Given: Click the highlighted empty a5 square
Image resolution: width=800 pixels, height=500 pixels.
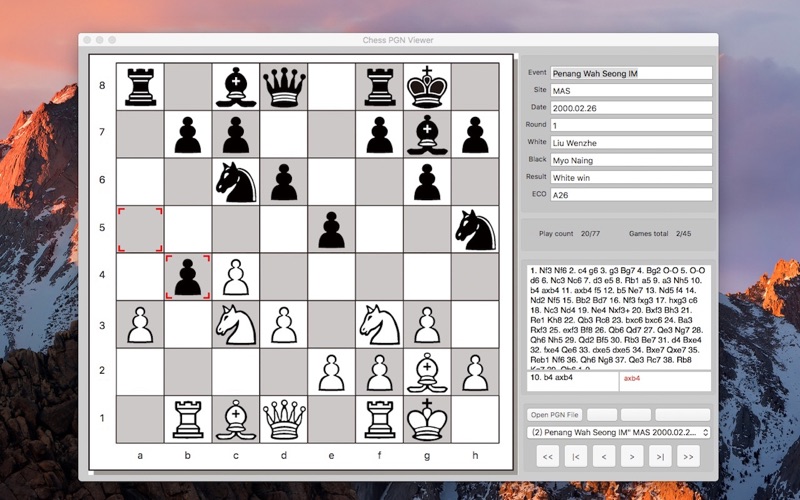Looking at the screenshot, I should pos(140,230).
